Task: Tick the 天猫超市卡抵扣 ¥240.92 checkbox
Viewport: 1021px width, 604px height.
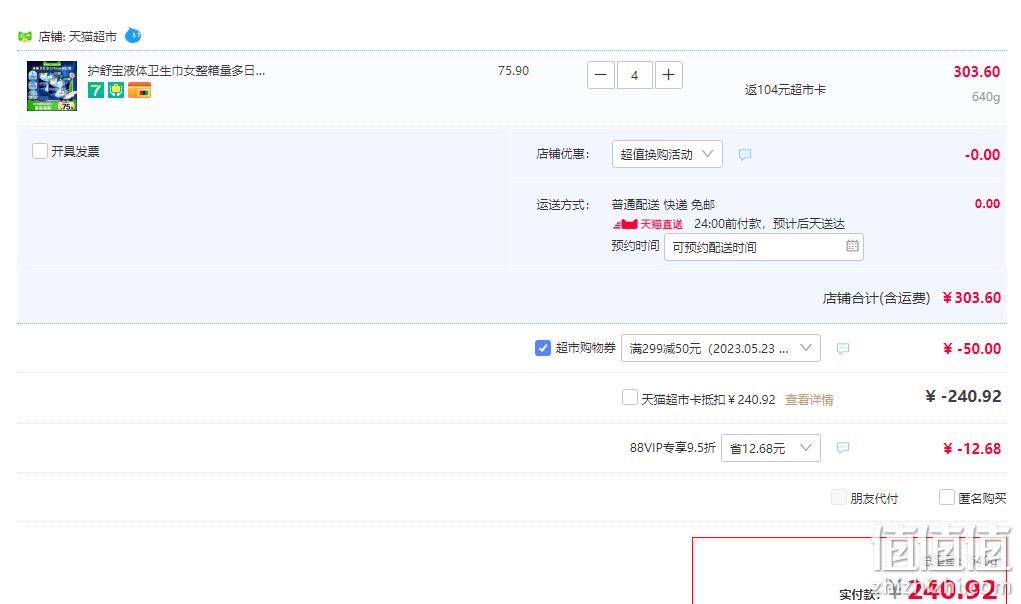Action: pyautogui.click(x=630, y=397)
